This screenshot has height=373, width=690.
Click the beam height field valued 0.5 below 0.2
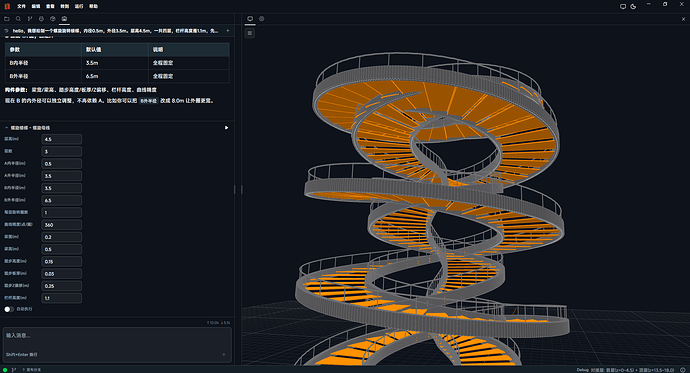point(62,249)
